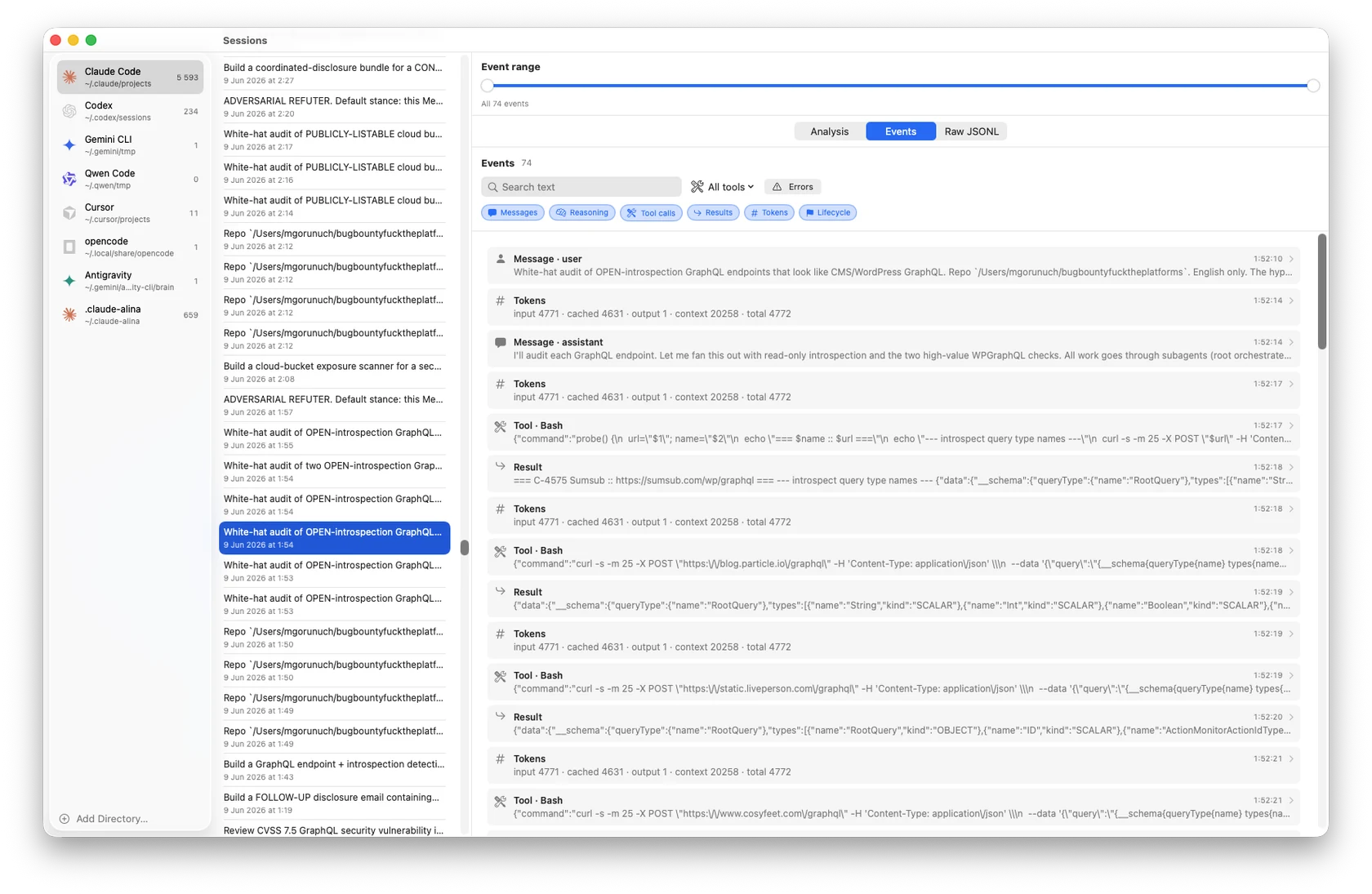Click the plus icon beside Add Directory
The height and width of the screenshot is (894, 1372).
(65, 819)
